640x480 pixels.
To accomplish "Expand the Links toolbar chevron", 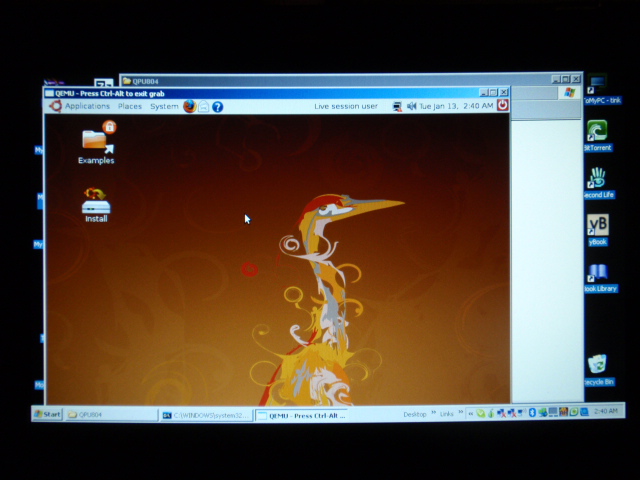I will pyautogui.click(x=460, y=411).
